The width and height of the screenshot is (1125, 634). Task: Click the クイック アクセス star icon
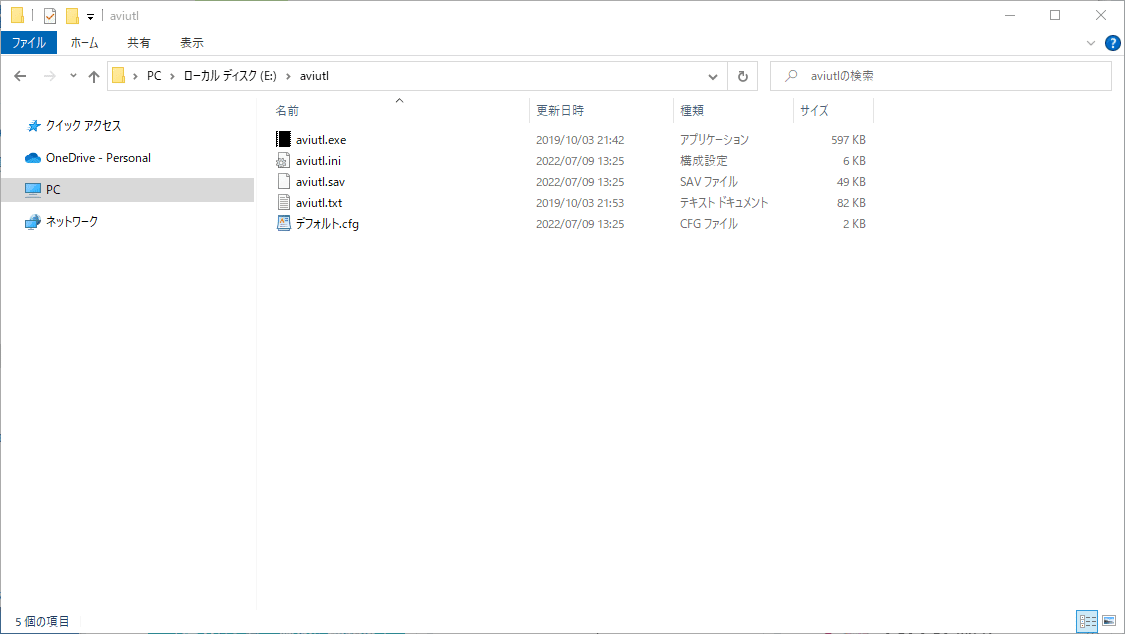[x=33, y=126]
